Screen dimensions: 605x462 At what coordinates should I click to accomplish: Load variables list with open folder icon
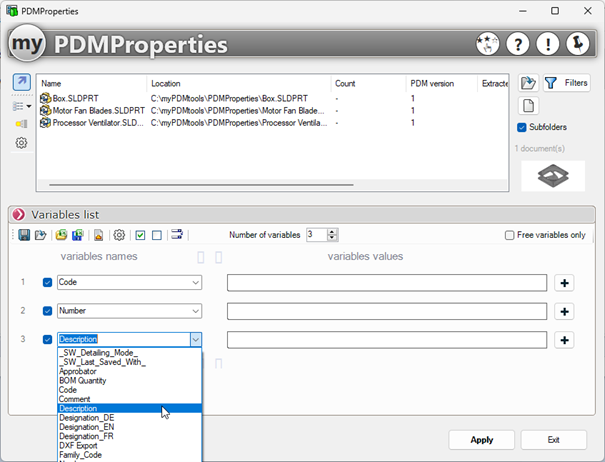41,235
